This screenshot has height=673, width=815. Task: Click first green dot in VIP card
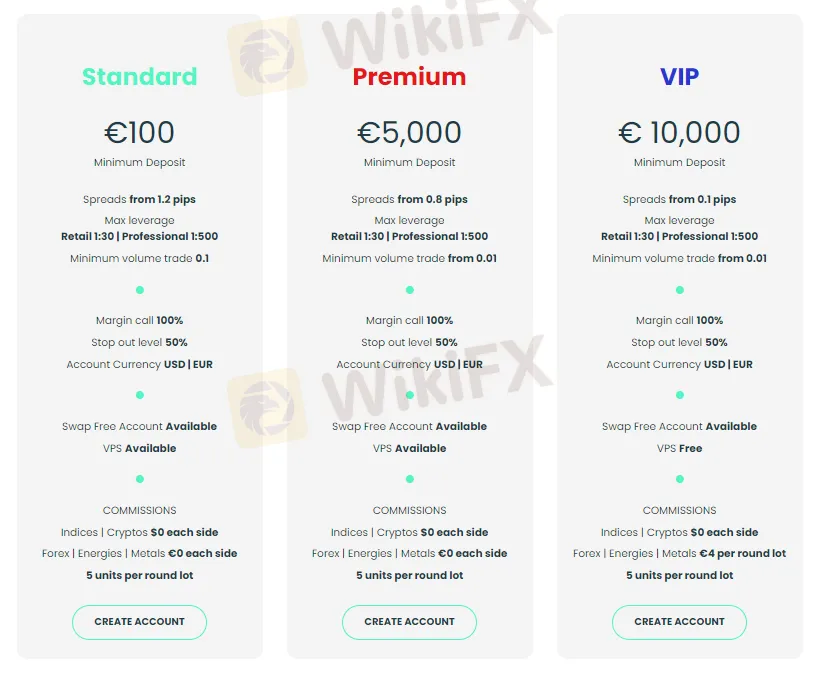[x=680, y=290]
